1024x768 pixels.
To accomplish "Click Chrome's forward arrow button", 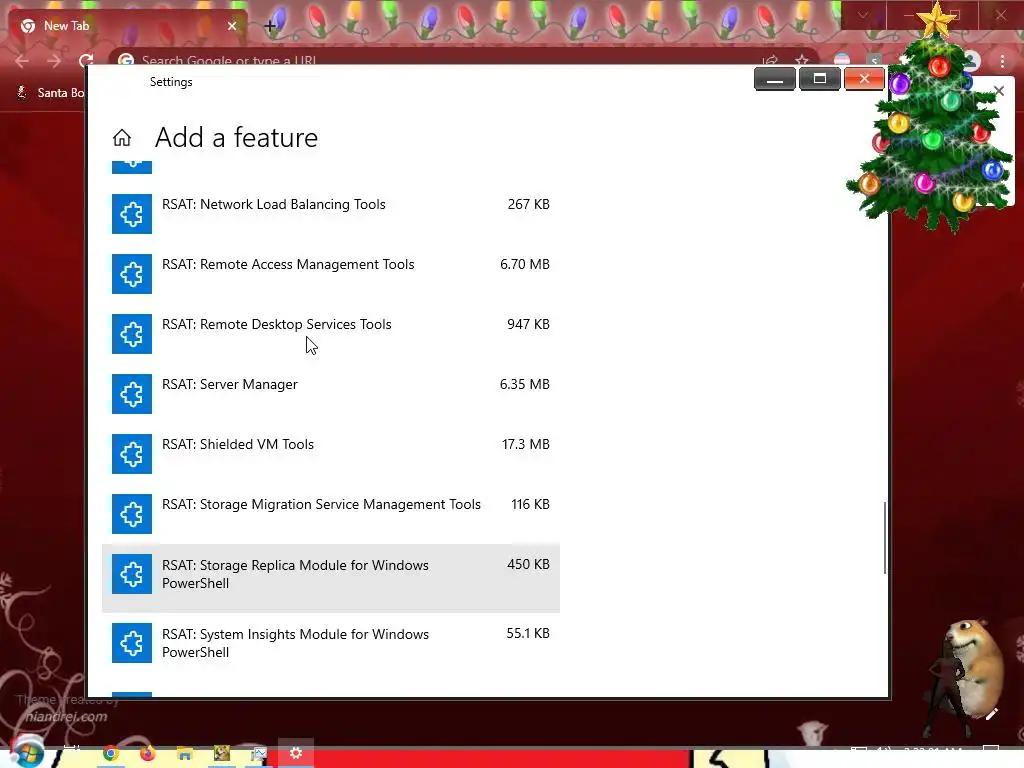I will [54, 61].
